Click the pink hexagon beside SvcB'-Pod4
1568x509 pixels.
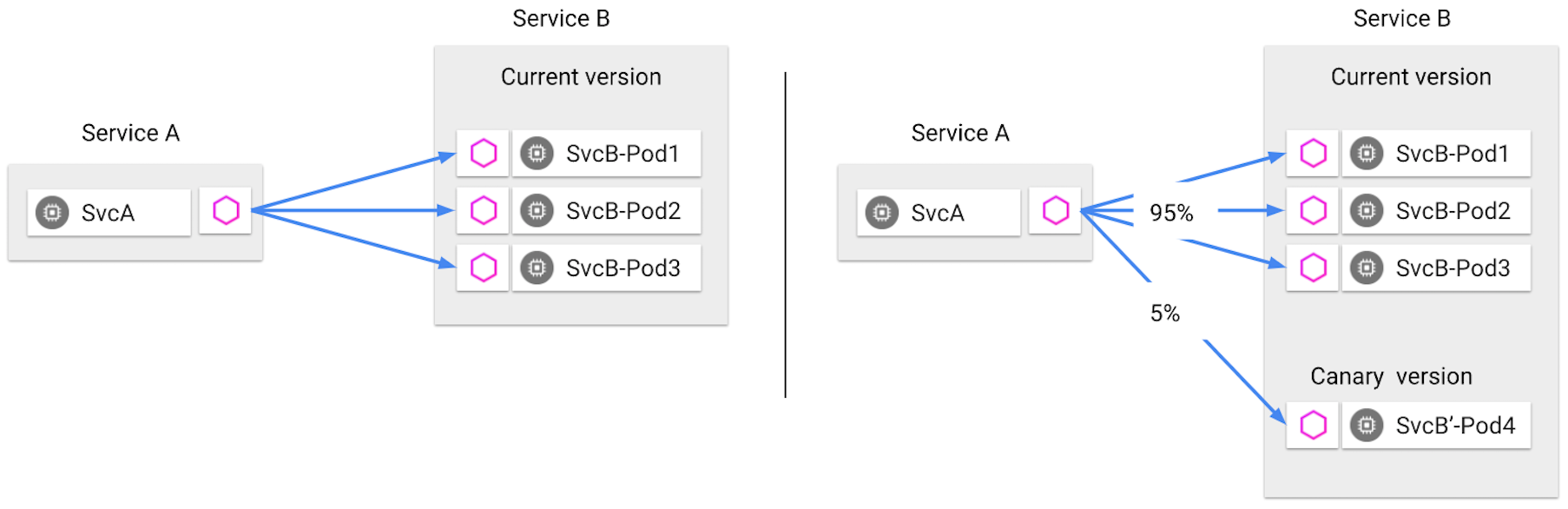coord(1313,425)
